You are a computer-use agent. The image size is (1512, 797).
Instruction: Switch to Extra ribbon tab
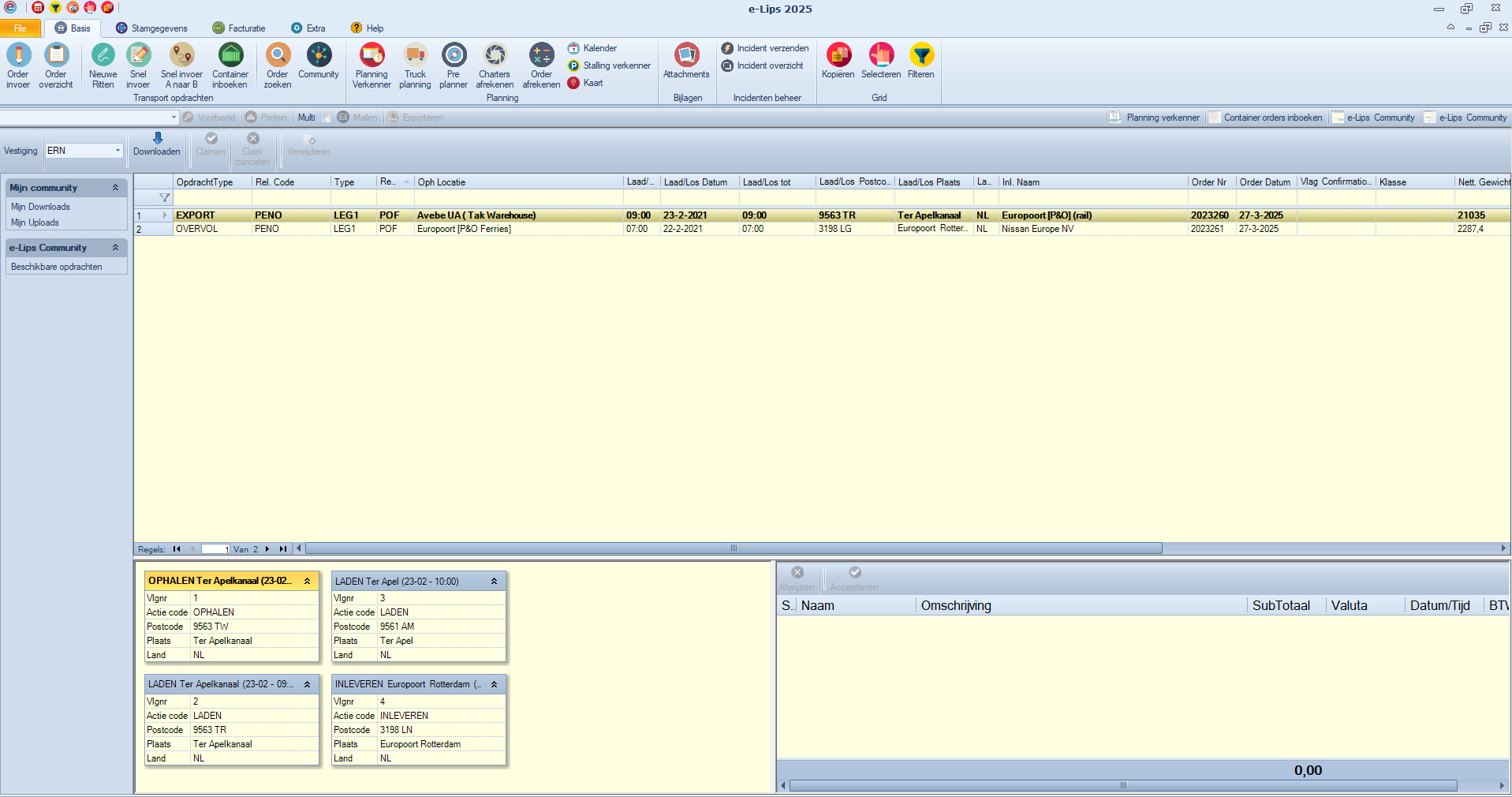(308, 28)
